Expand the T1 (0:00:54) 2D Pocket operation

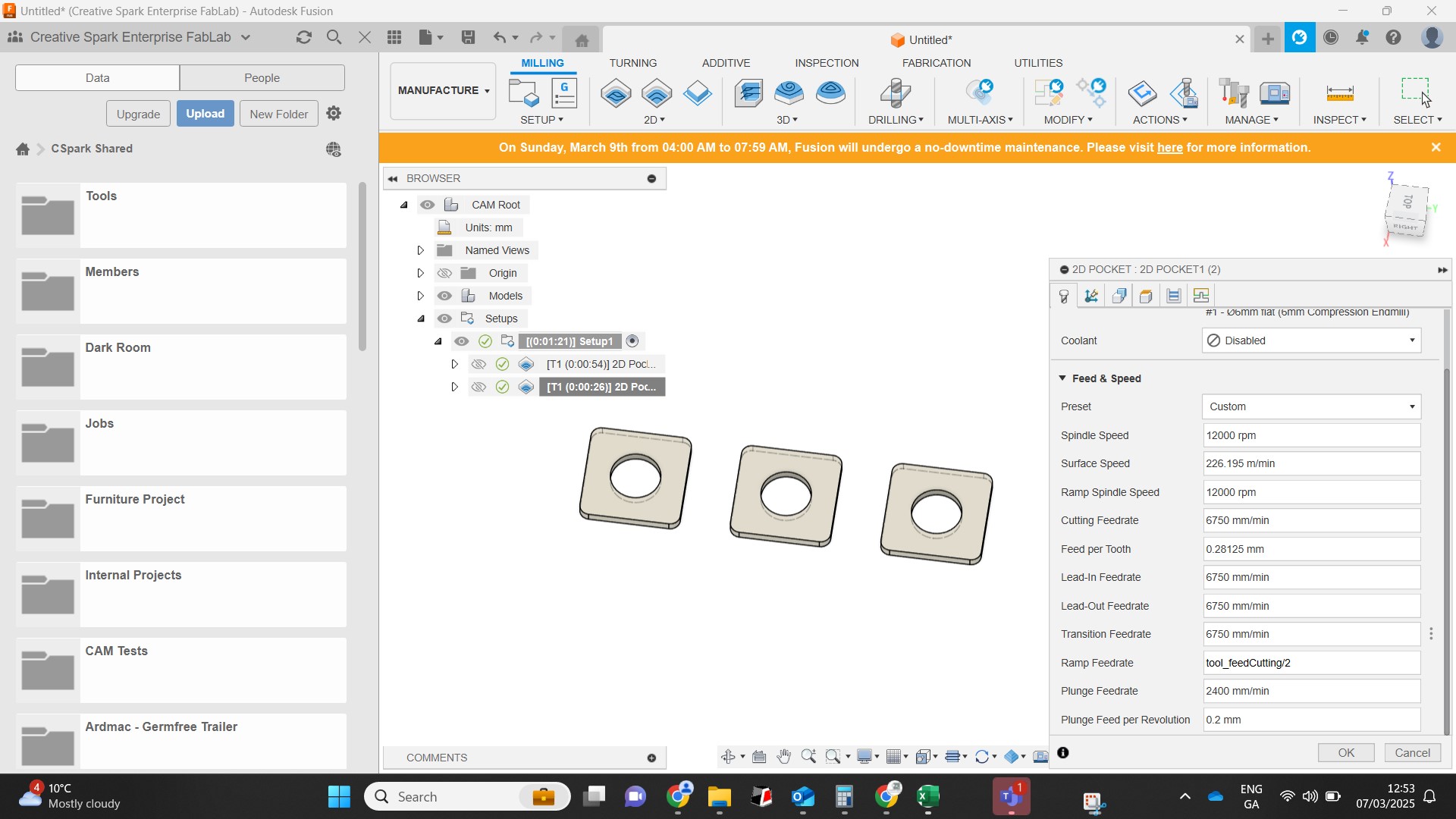454,364
